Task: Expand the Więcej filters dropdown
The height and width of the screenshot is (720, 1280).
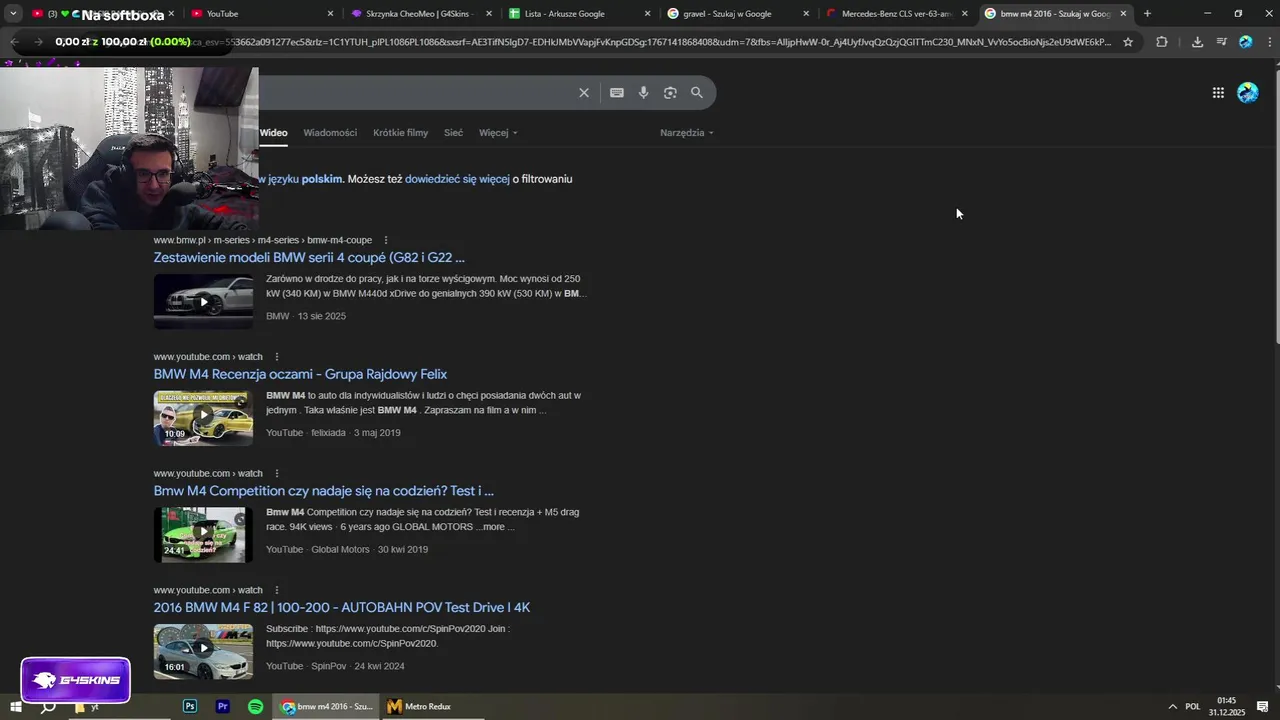Action: (x=498, y=133)
